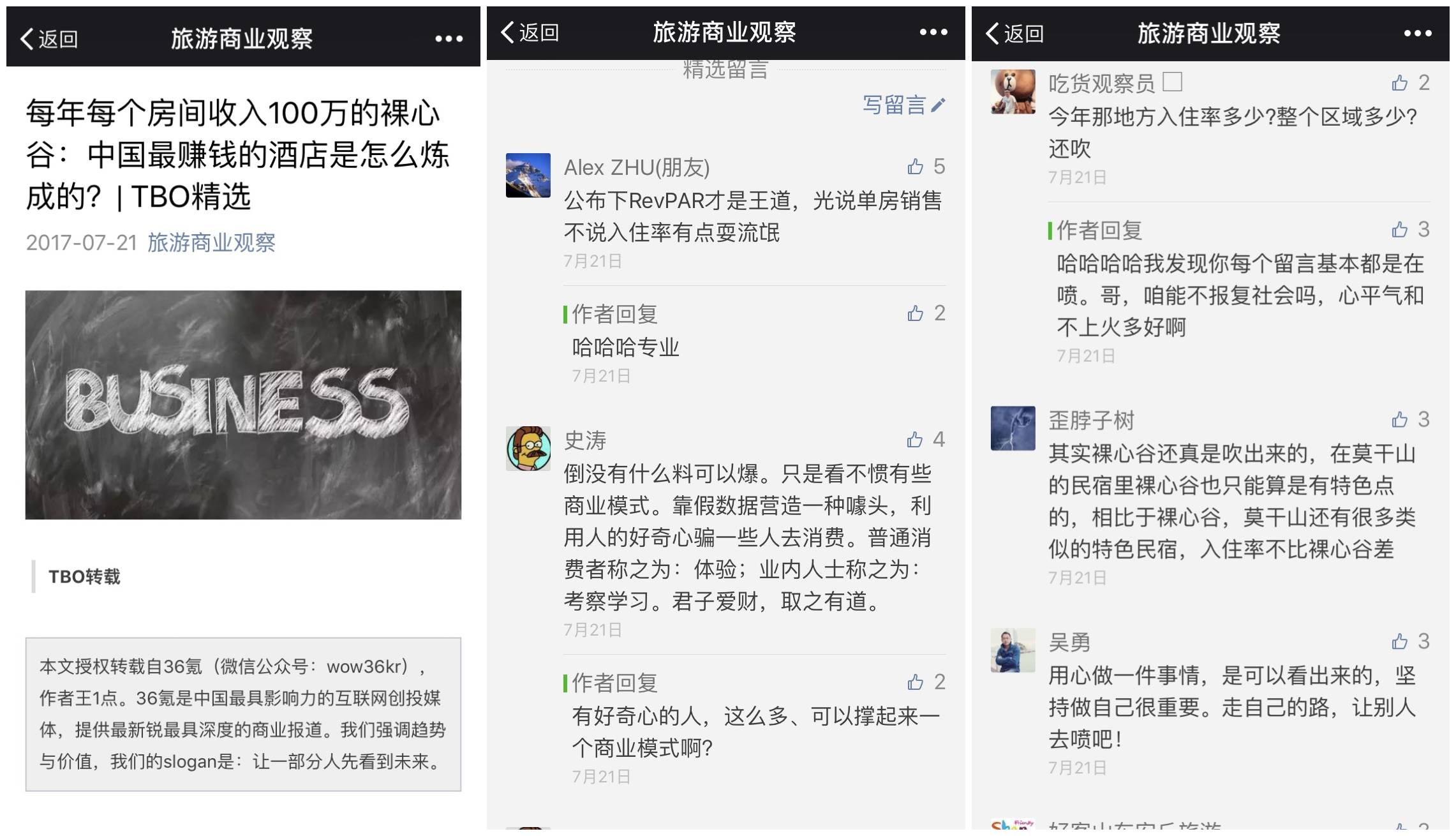Like 吴勇's comment with thumbs-up
This screenshot has height=836, width=1456.
click(x=1399, y=641)
